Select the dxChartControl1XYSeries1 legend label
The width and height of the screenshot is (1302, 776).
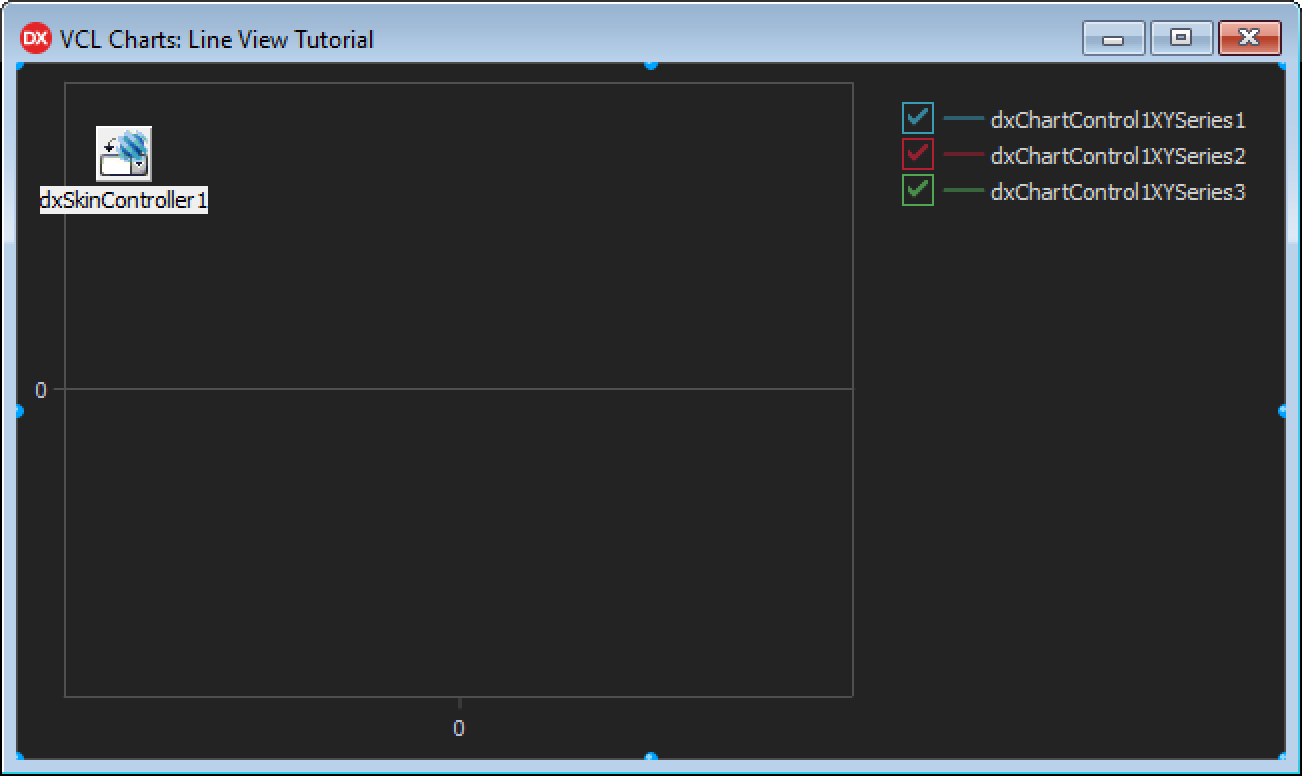tap(1117, 121)
